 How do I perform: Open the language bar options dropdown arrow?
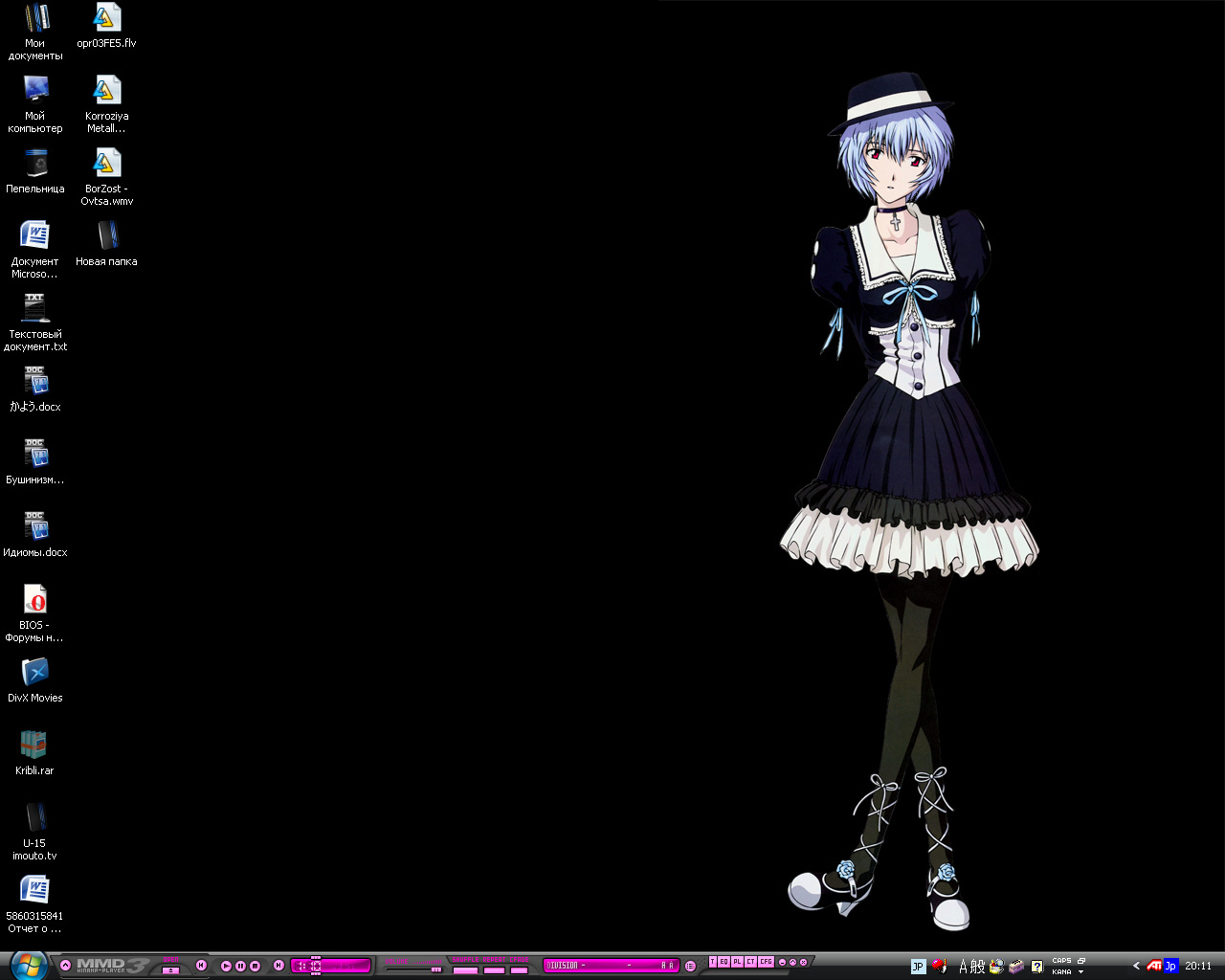point(1080,971)
